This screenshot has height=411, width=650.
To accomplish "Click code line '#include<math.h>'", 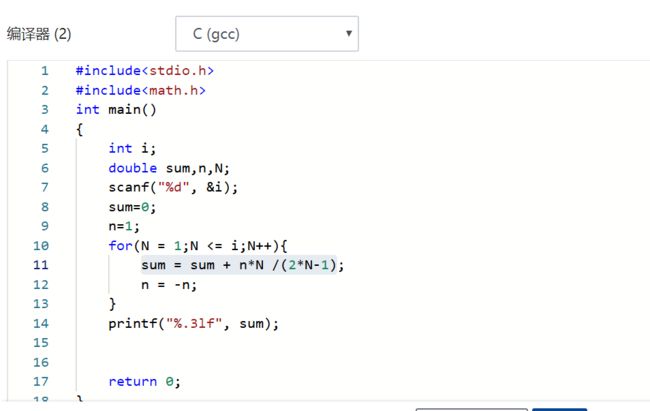I will click(141, 90).
